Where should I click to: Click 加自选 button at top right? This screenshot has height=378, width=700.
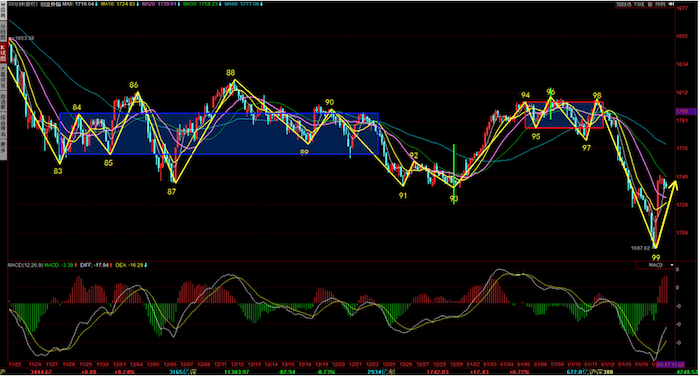(623, 4)
